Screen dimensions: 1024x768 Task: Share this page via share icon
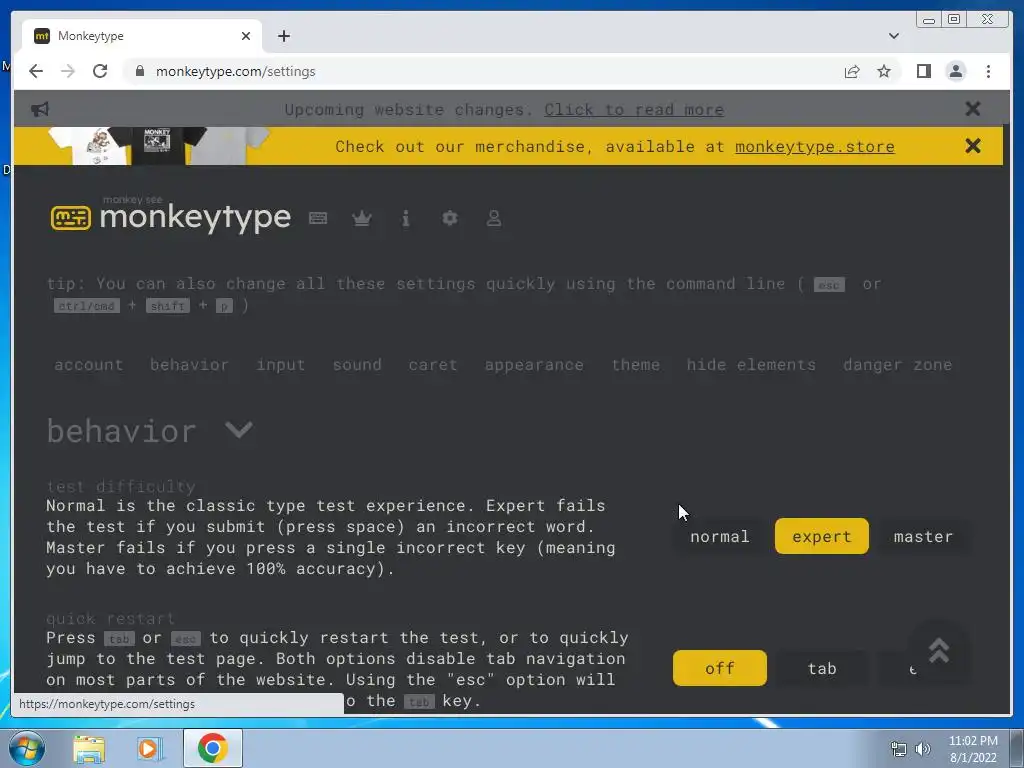852,71
